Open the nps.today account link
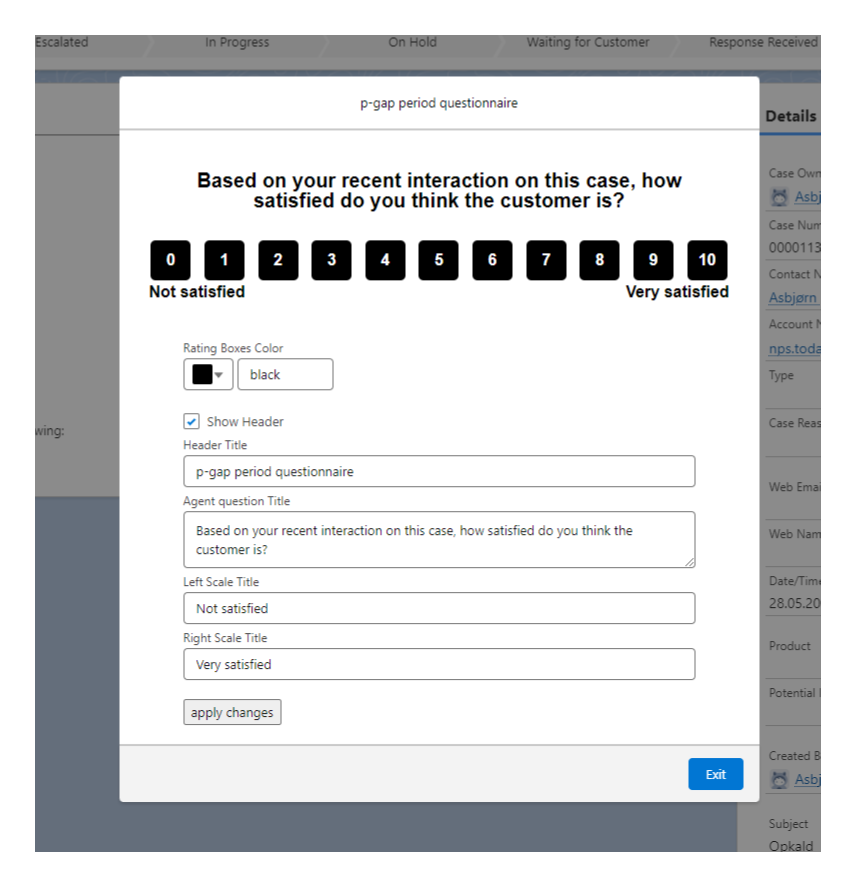 point(796,348)
